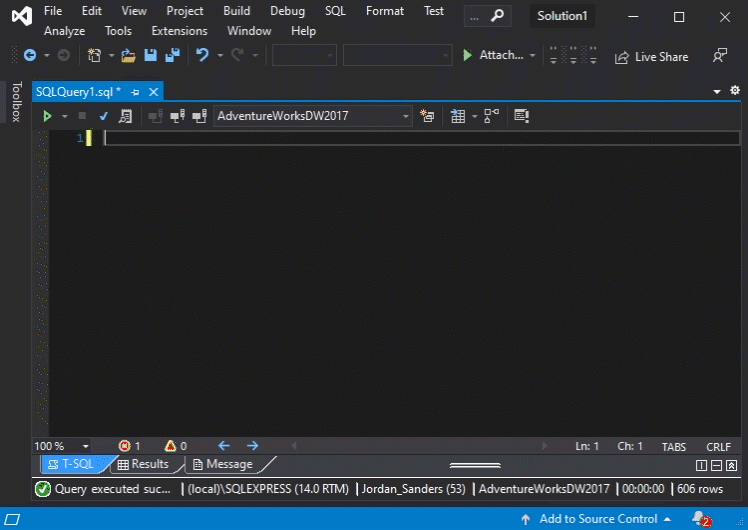
Task: Expand the Attach button dropdown arrow
Action: point(533,56)
